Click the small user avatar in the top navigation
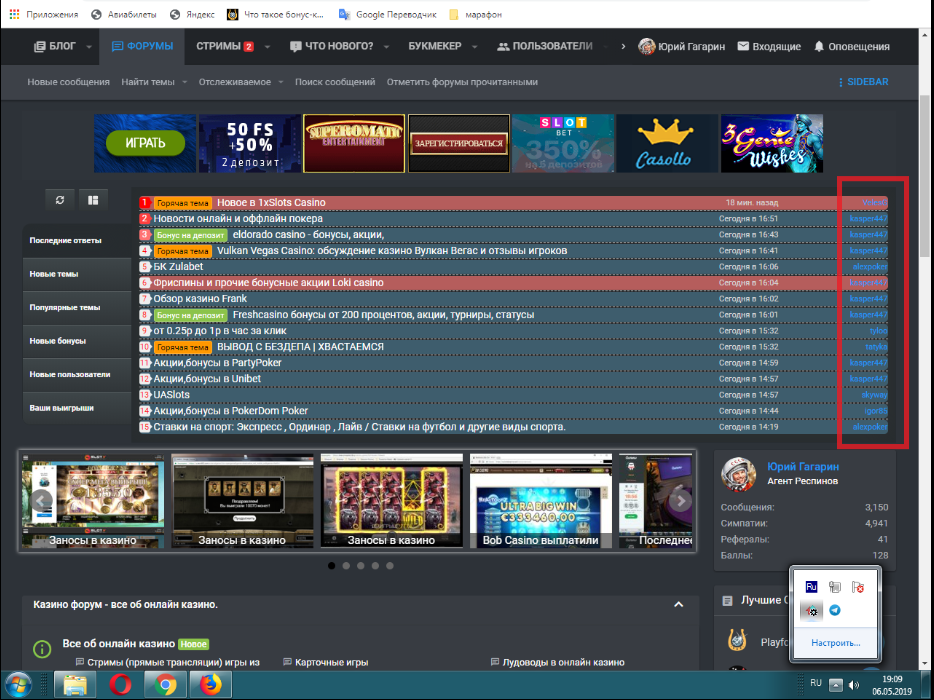The width and height of the screenshot is (934, 700). pyautogui.click(x=646, y=46)
